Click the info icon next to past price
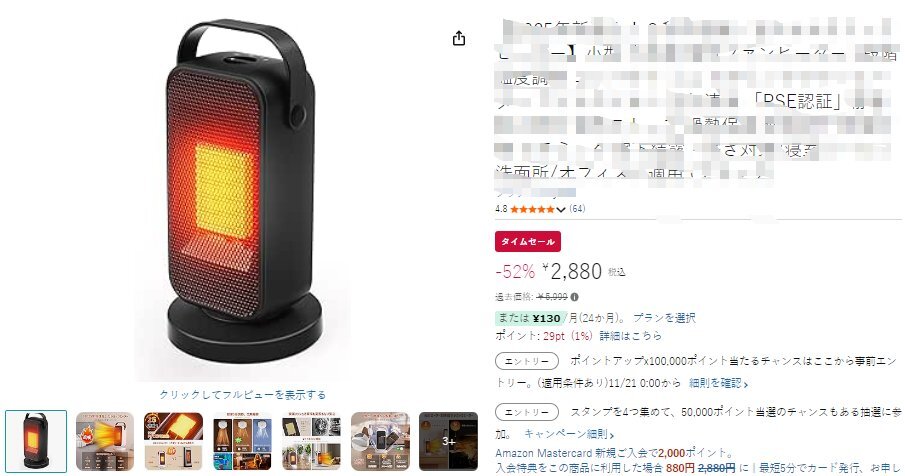Image resolution: width=905 pixels, height=476 pixels. click(574, 297)
